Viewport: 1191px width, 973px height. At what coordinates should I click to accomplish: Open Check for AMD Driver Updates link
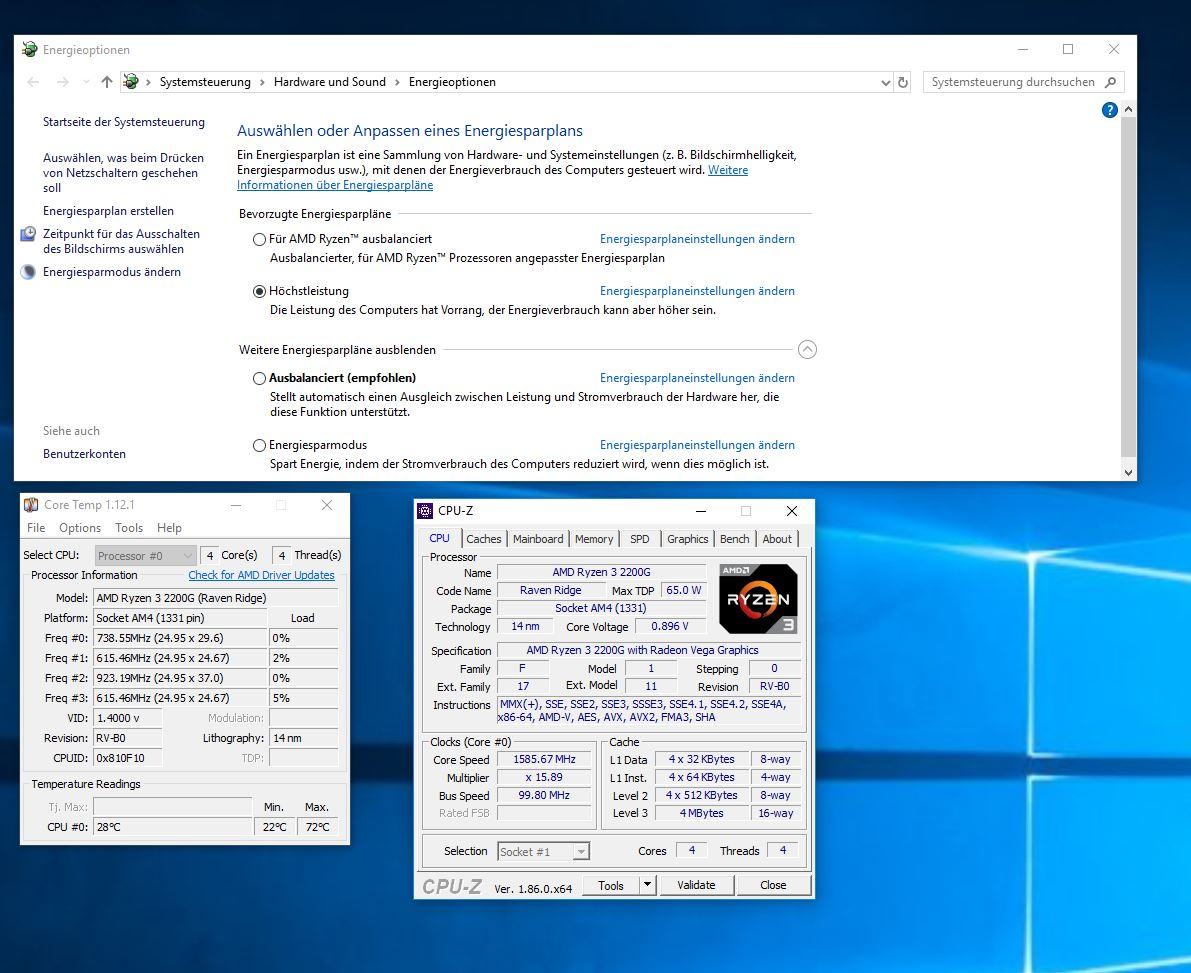261,575
